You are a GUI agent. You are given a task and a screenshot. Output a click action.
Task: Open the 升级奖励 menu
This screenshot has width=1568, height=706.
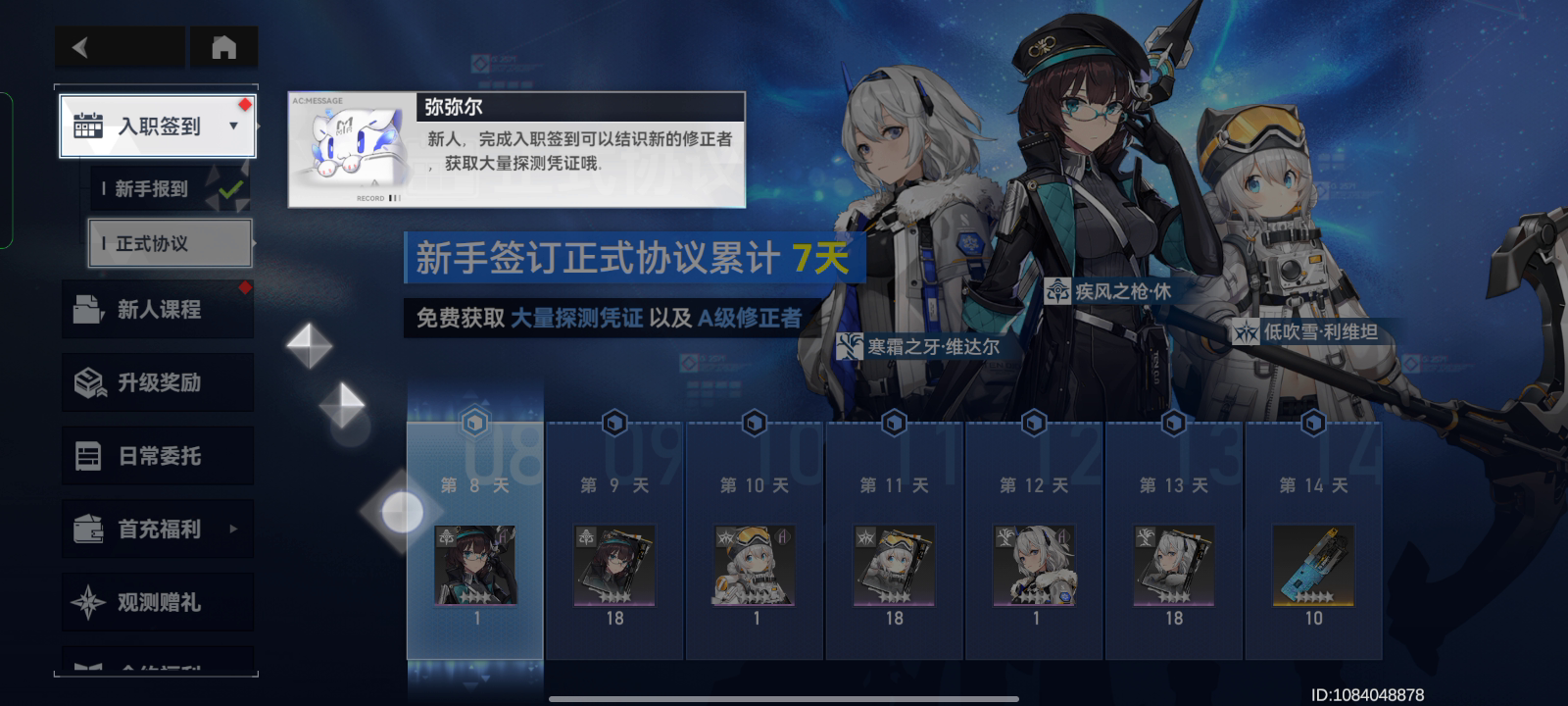point(158,382)
